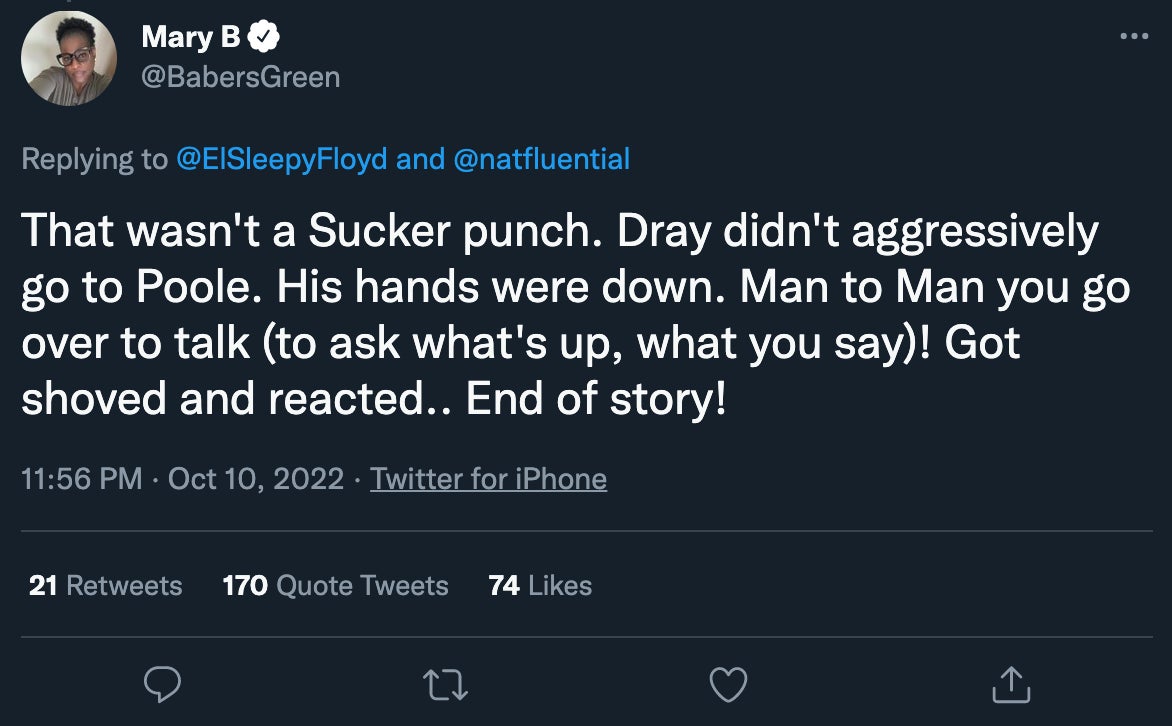See who gave the 74 Likes
This screenshot has height=726, width=1172.
(x=540, y=585)
